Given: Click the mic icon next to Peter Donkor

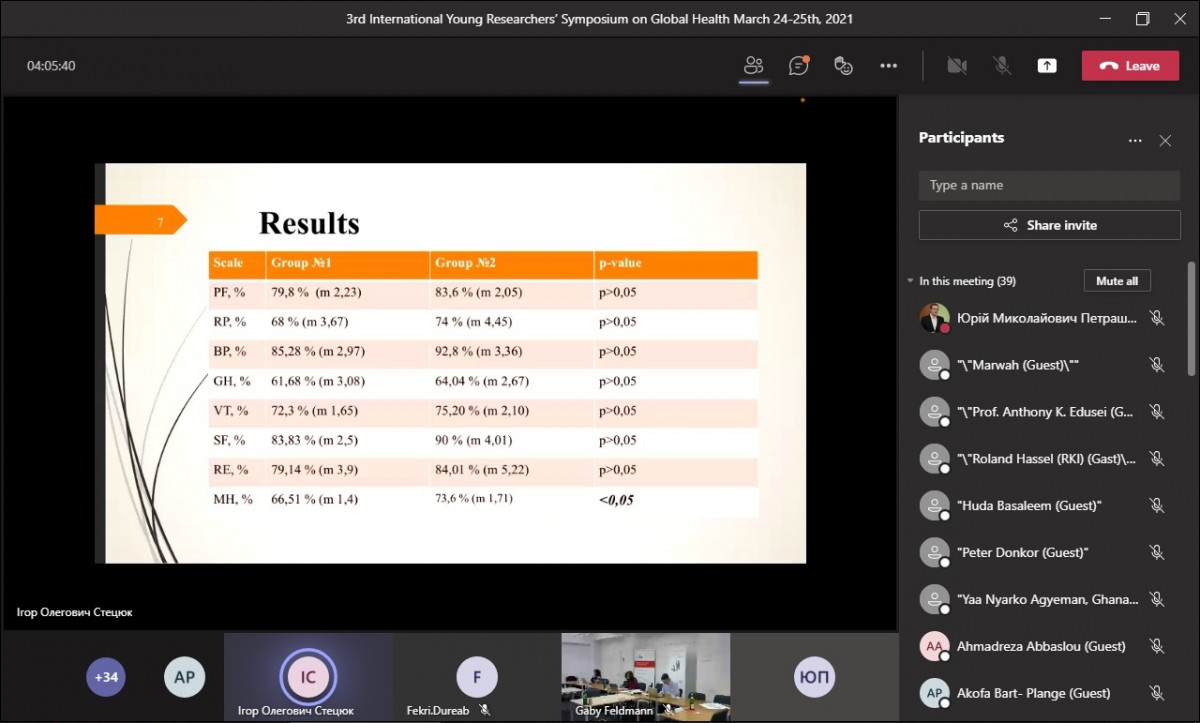Looking at the screenshot, I should 1157,552.
